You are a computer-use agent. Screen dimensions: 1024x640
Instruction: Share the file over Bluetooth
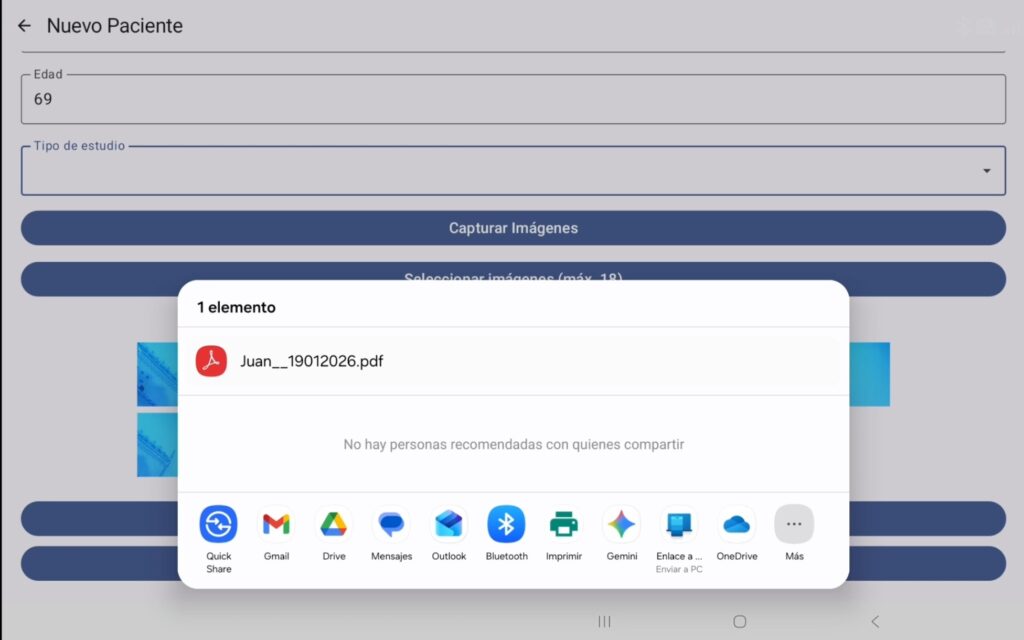point(506,524)
